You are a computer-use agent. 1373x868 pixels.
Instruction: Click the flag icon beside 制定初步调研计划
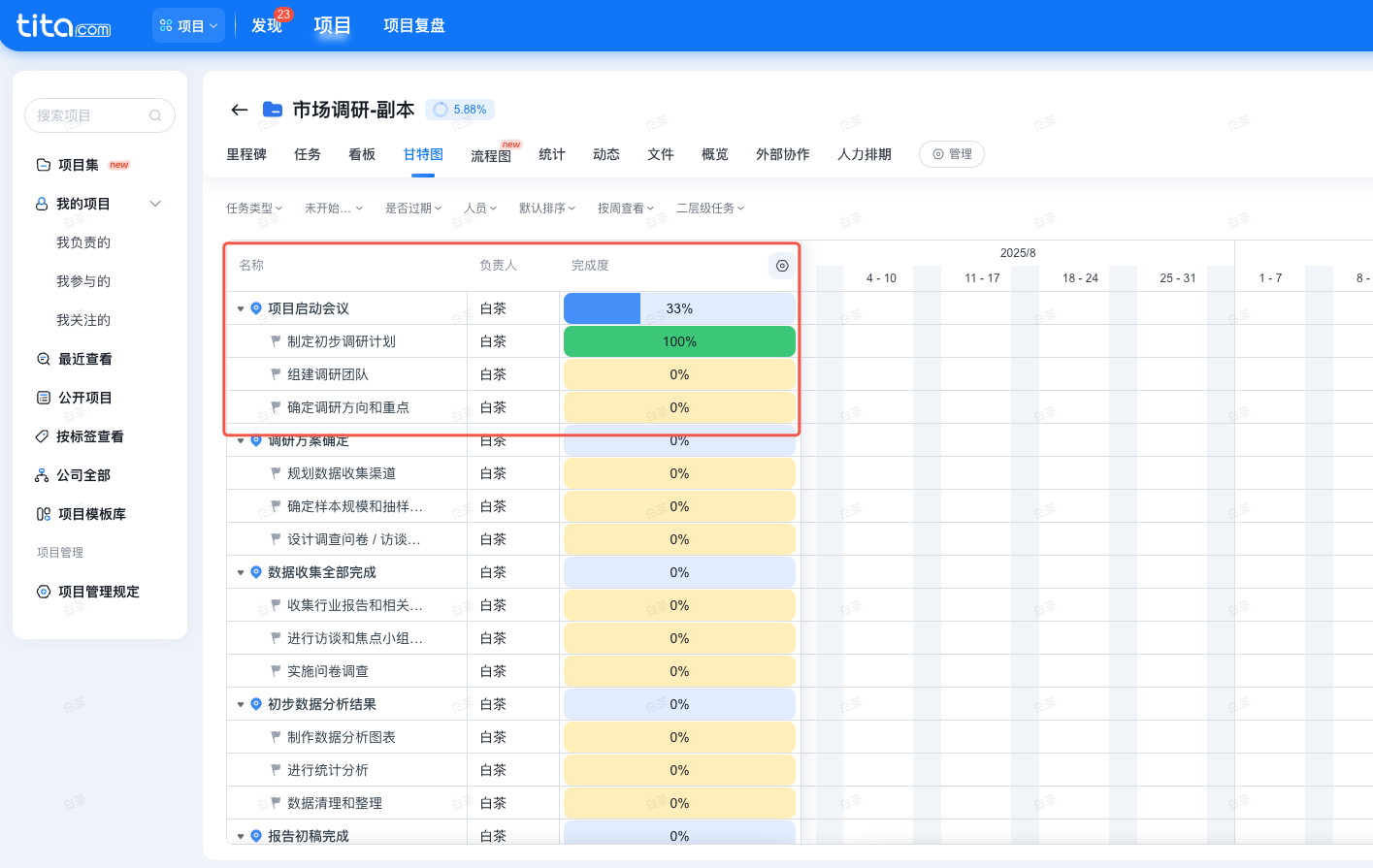[276, 341]
